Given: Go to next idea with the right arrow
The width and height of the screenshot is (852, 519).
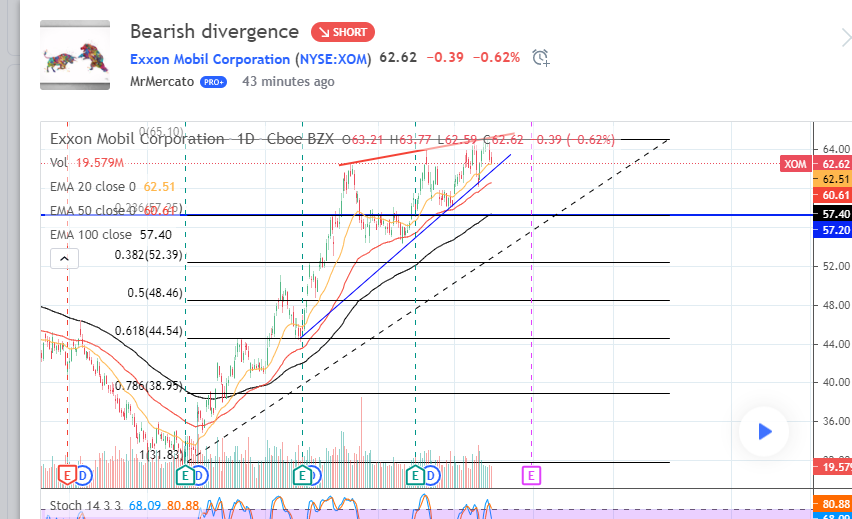Looking at the screenshot, I should tap(845, 38).
